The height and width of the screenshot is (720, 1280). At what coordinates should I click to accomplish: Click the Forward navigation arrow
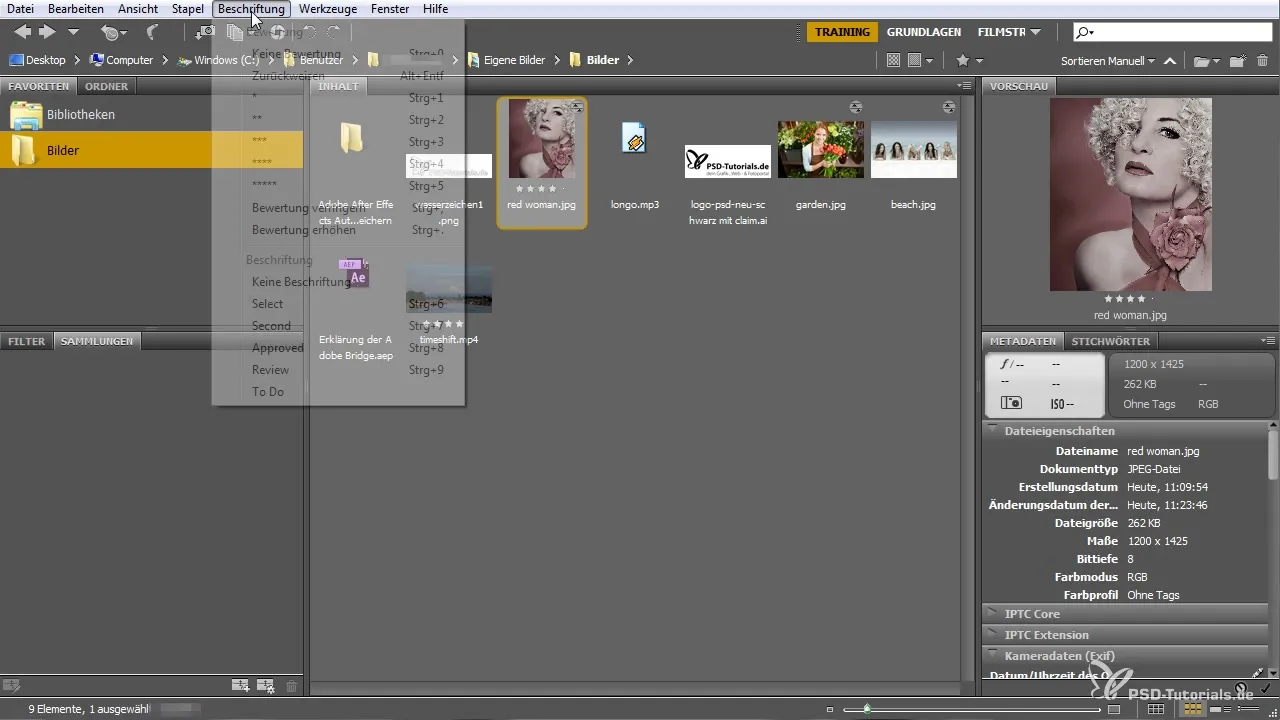pyautogui.click(x=47, y=33)
